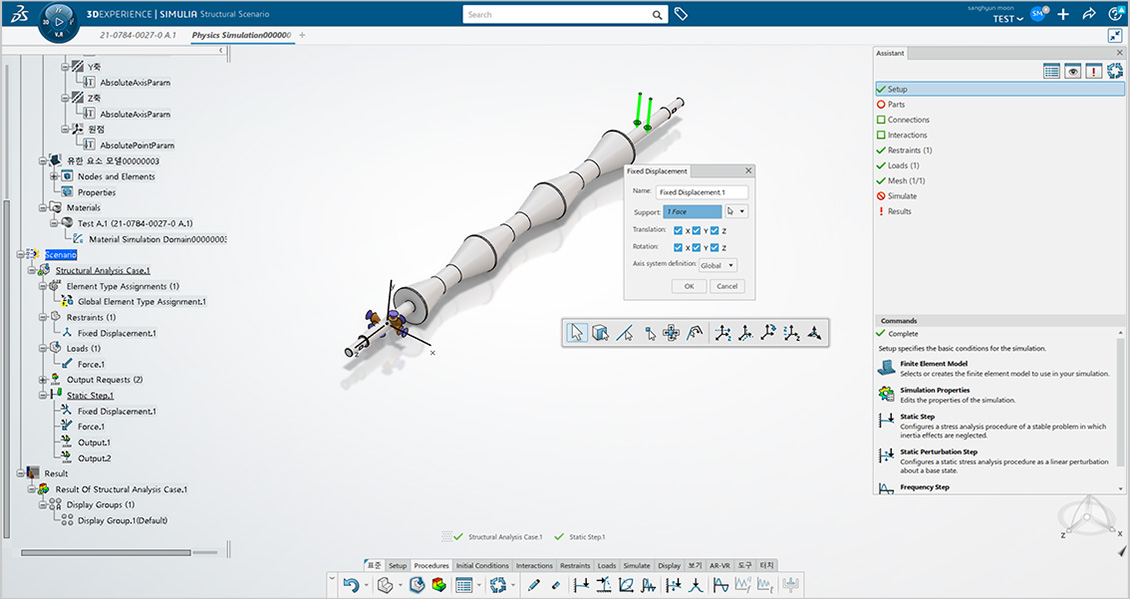Click the Connections checkbox in the Assistant
The image size is (1130, 599).
pos(881,120)
